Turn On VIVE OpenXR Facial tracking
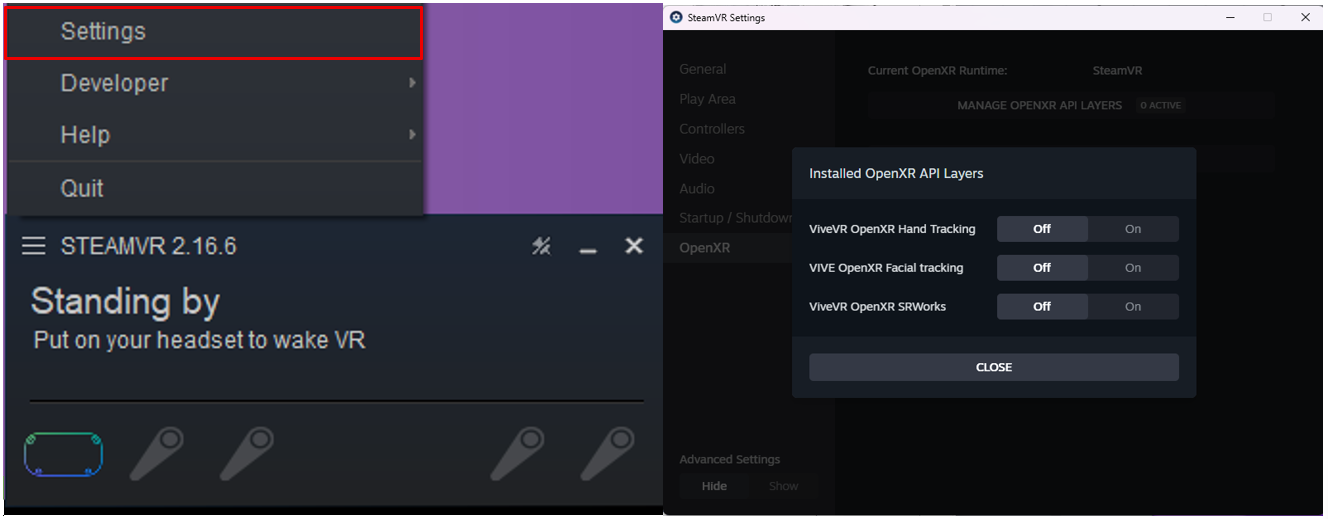This screenshot has width=1328, height=519. 1133,268
